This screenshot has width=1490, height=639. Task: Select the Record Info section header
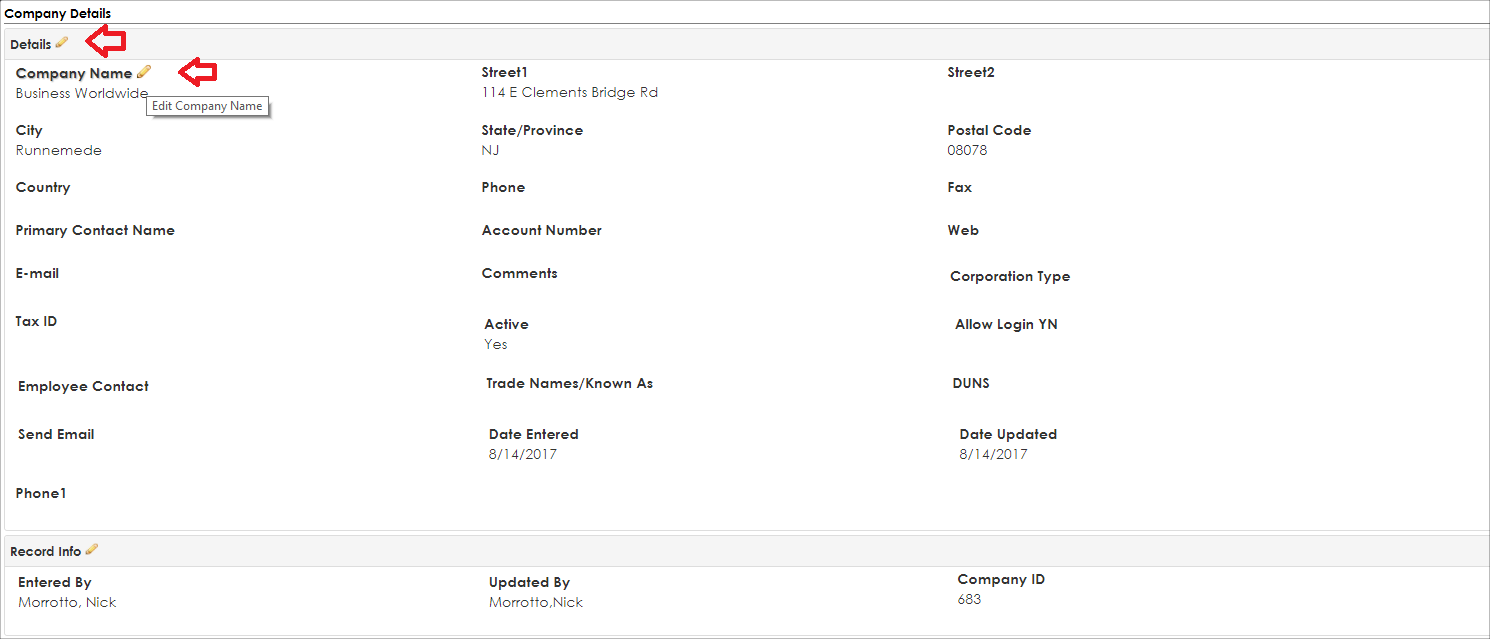coord(747,551)
